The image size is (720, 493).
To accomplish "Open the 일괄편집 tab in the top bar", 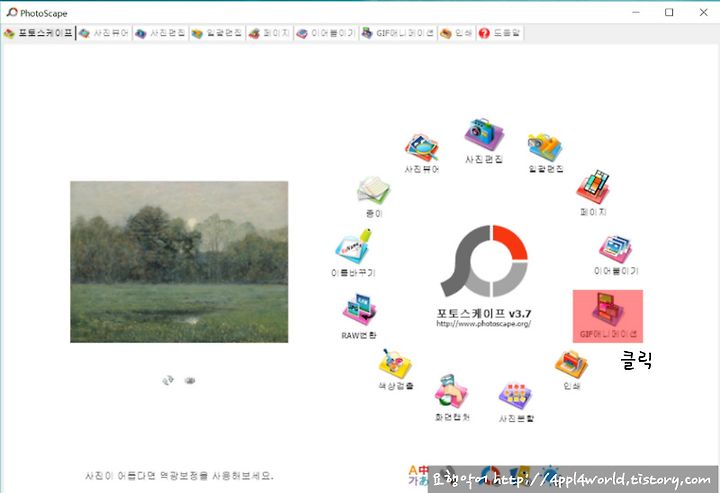I will pyautogui.click(x=217, y=33).
